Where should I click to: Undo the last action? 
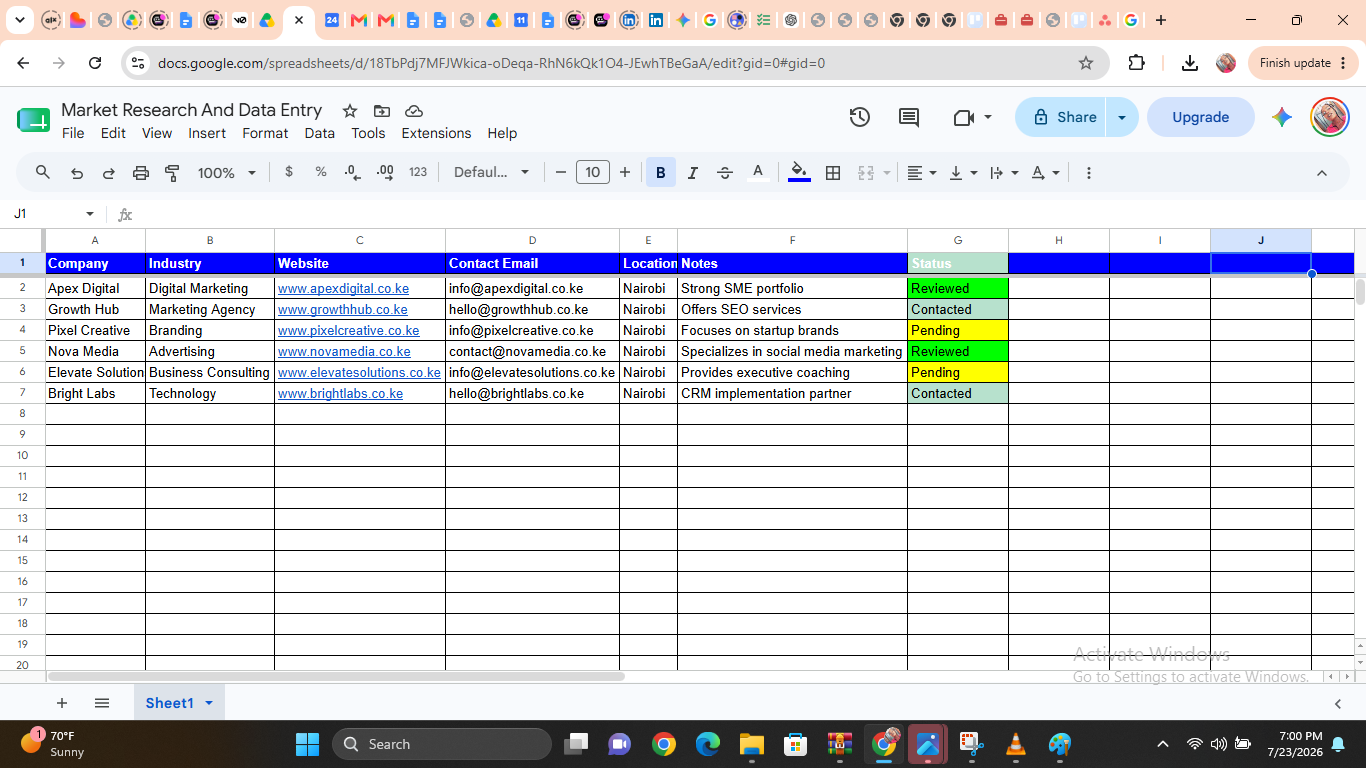click(77, 173)
